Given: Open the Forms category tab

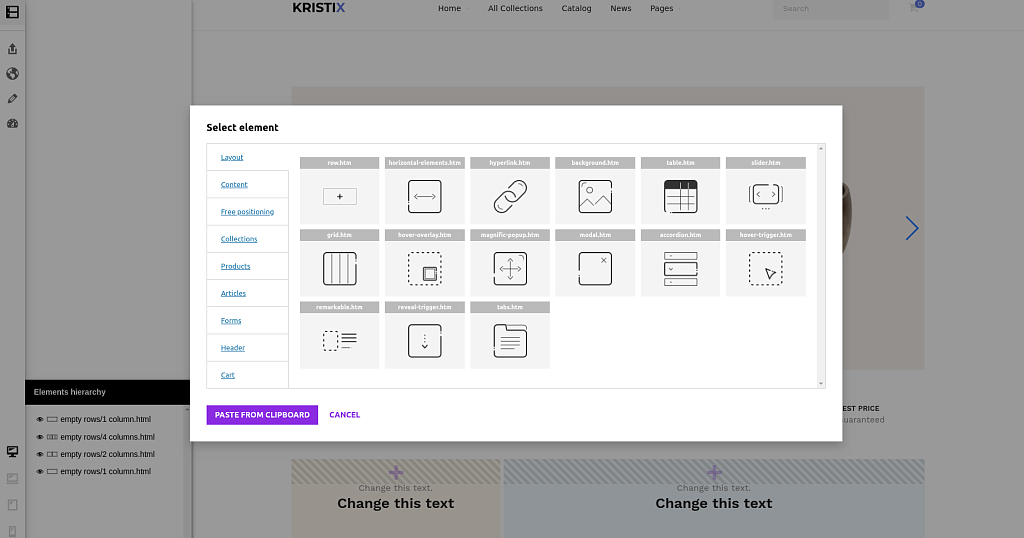Looking at the screenshot, I should tap(231, 321).
